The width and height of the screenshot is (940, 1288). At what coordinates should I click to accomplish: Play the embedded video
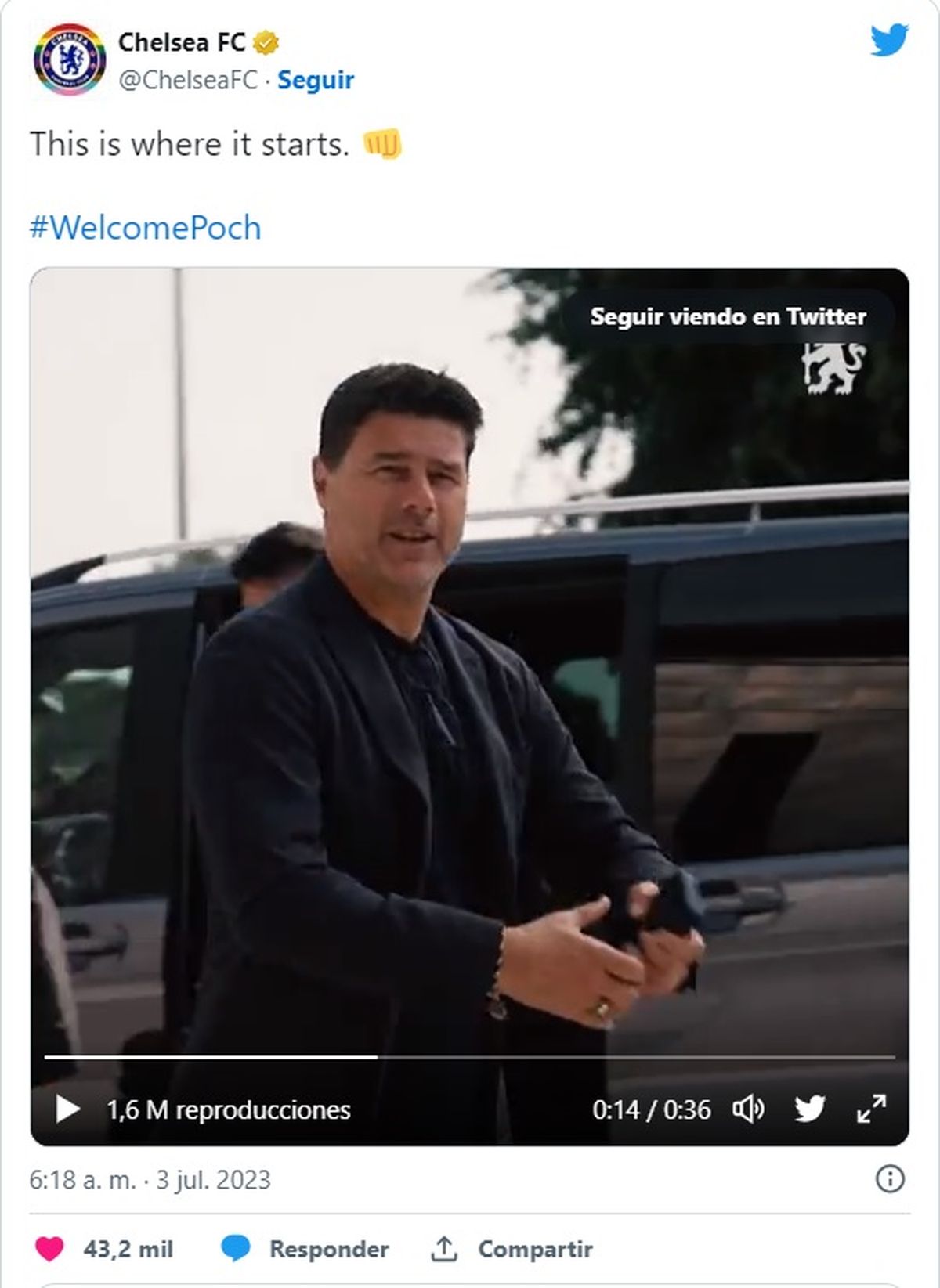(67, 1109)
